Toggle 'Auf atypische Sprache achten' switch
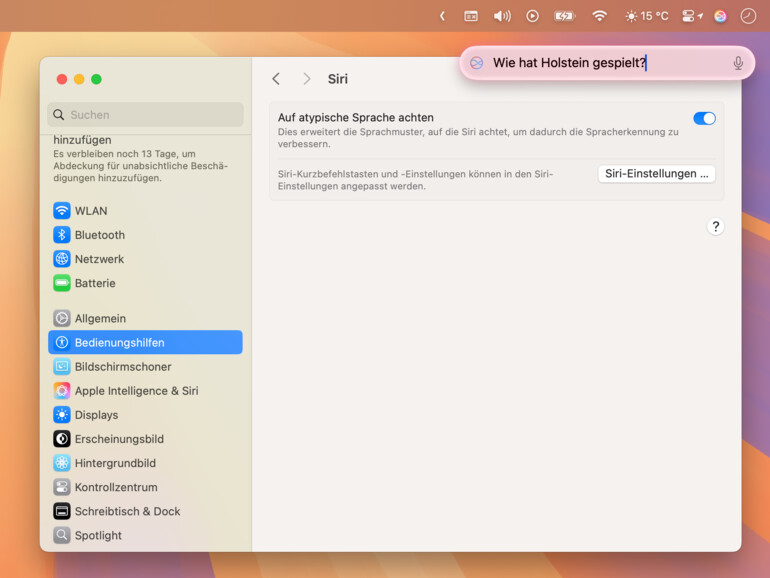 tap(704, 118)
